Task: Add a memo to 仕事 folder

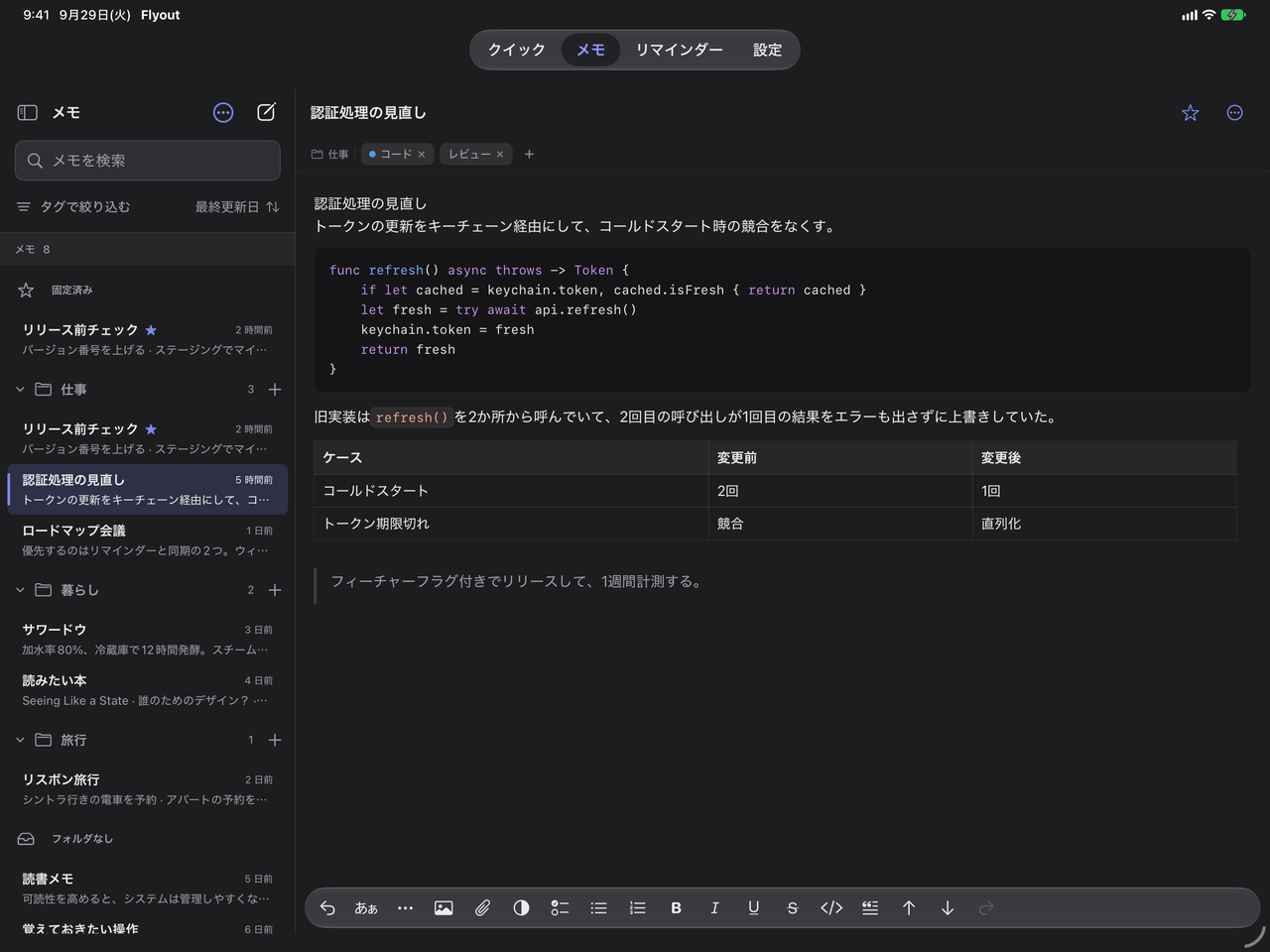Action: coord(275,390)
